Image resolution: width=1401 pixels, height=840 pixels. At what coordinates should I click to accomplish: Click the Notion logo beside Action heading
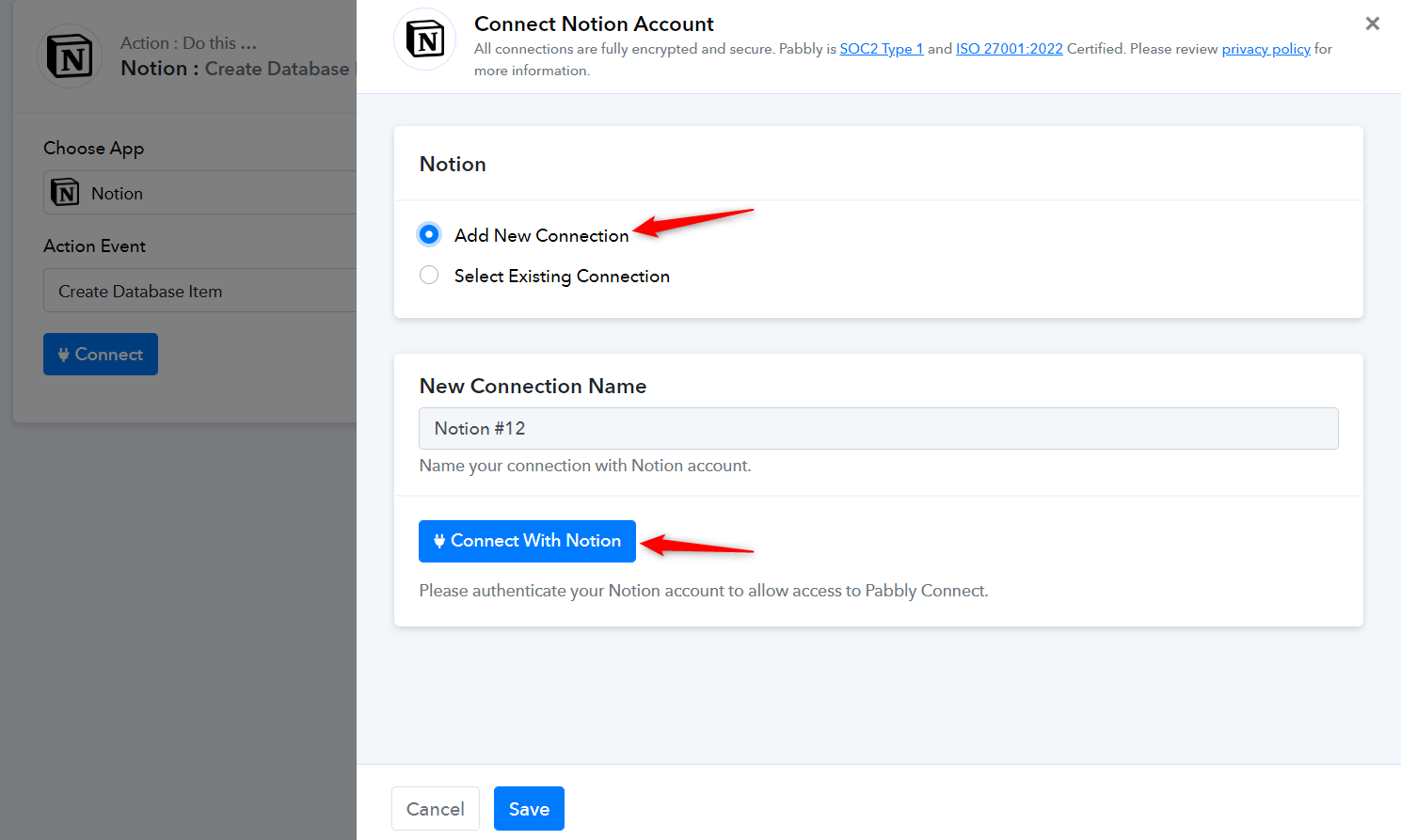click(x=70, y=56)
